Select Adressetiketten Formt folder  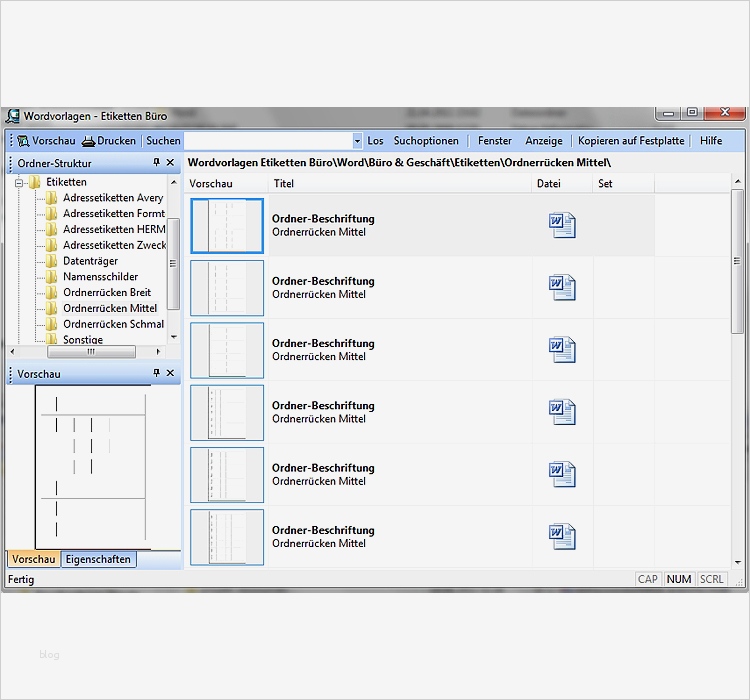tap(114, 213)
